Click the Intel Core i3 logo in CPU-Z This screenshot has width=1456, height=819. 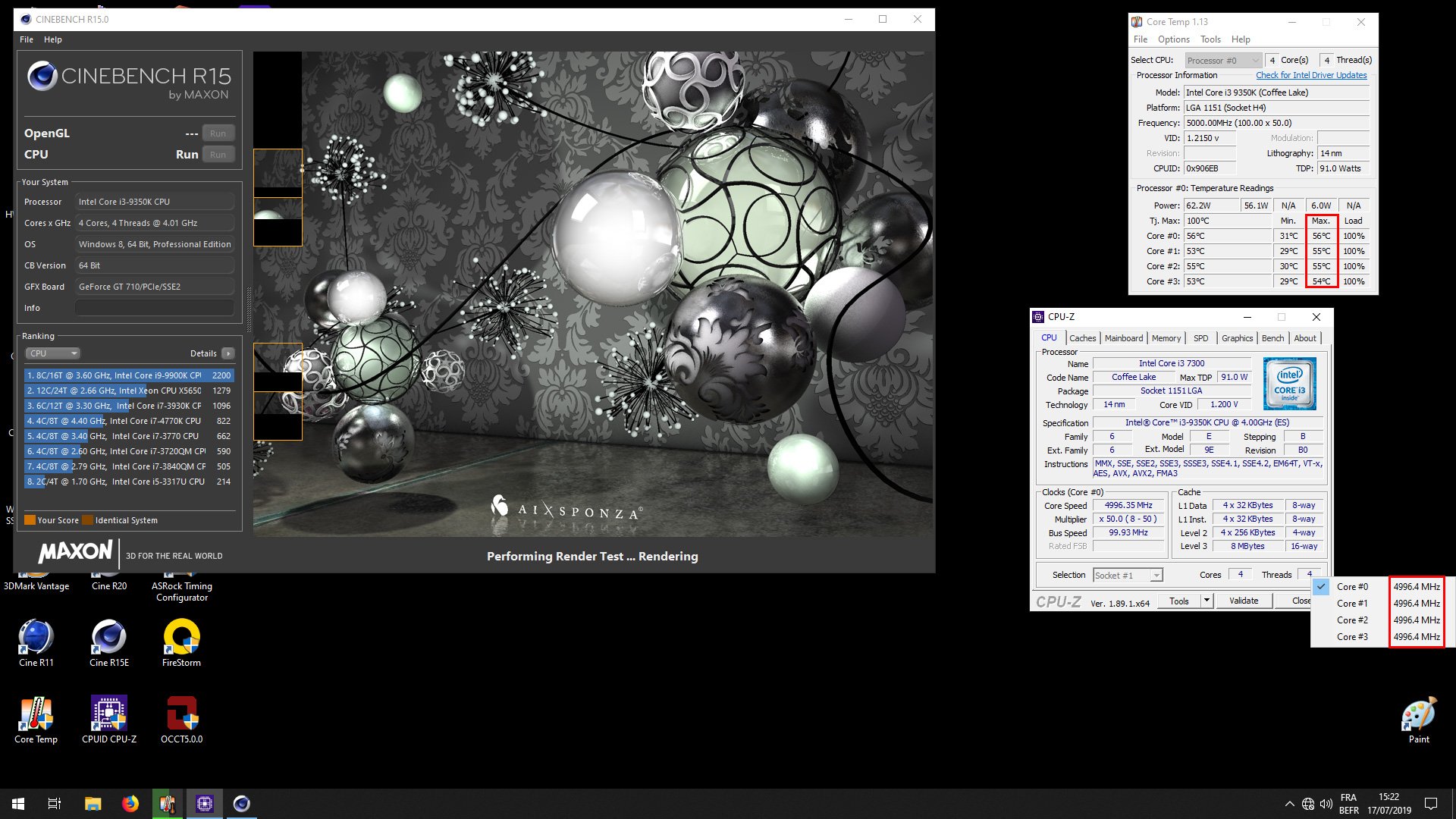click(x=1289, y=384)
